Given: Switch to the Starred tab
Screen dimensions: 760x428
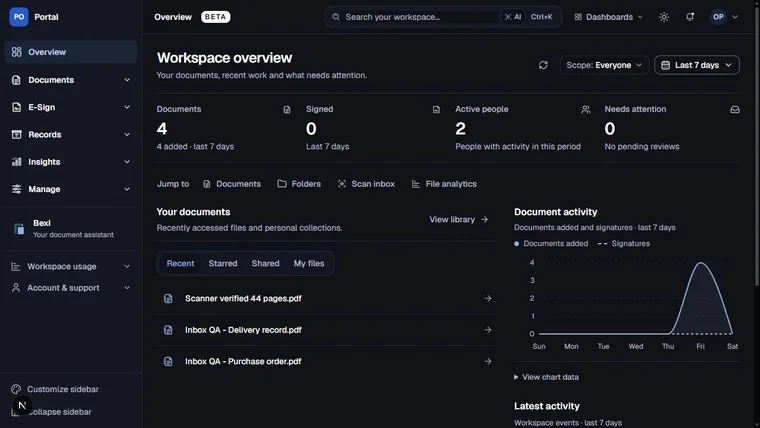Looking at the screenshot, I should tap(223, 264).
